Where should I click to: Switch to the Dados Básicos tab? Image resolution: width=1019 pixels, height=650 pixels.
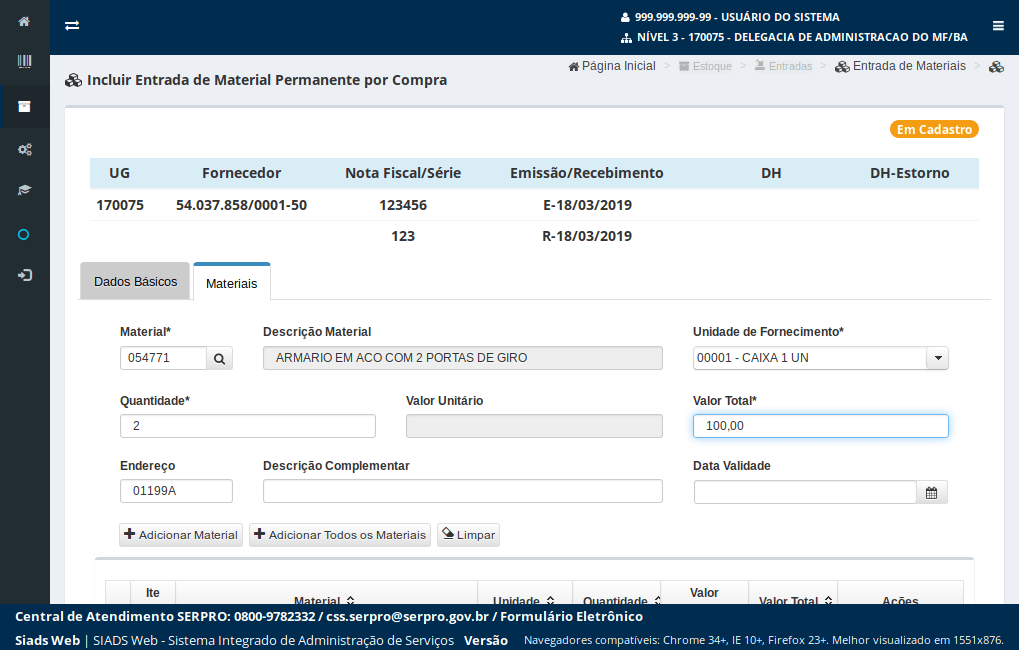135,282
